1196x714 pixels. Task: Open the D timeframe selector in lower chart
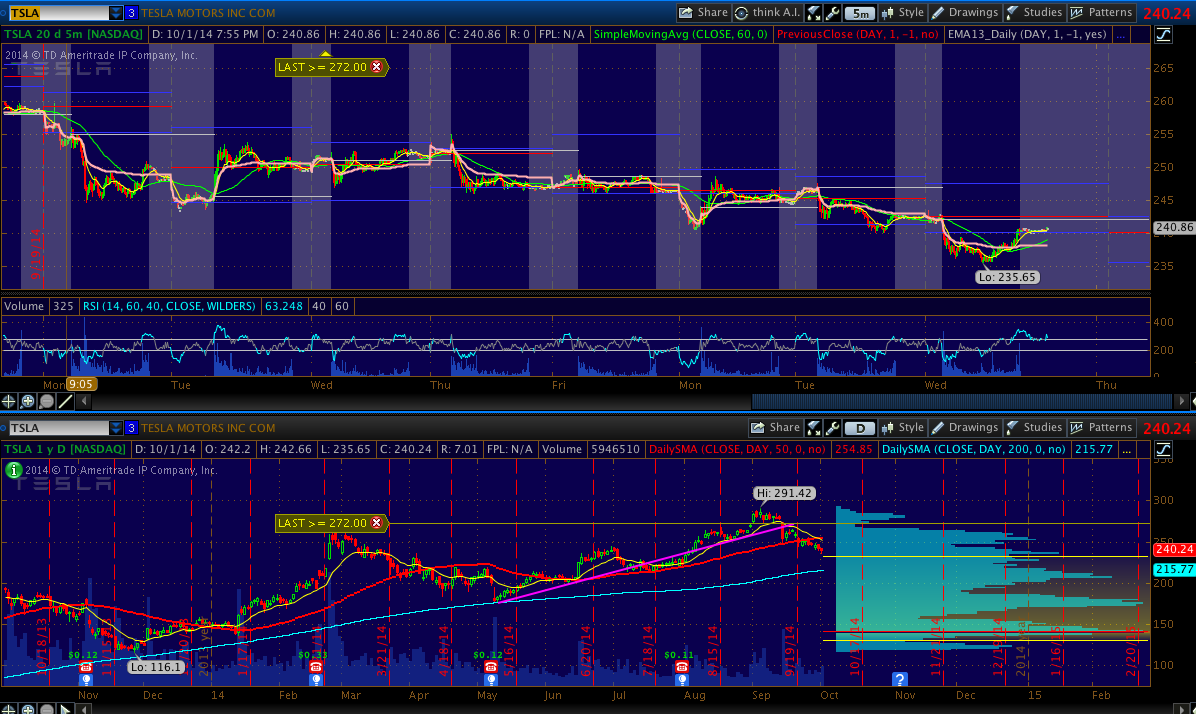(859, 428)
